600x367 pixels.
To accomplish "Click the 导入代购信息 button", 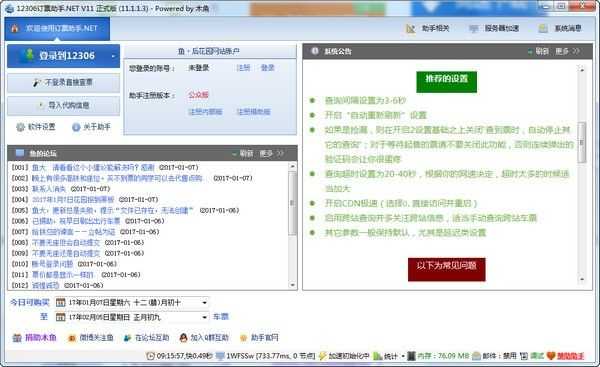I will click(x=64, y=106).
